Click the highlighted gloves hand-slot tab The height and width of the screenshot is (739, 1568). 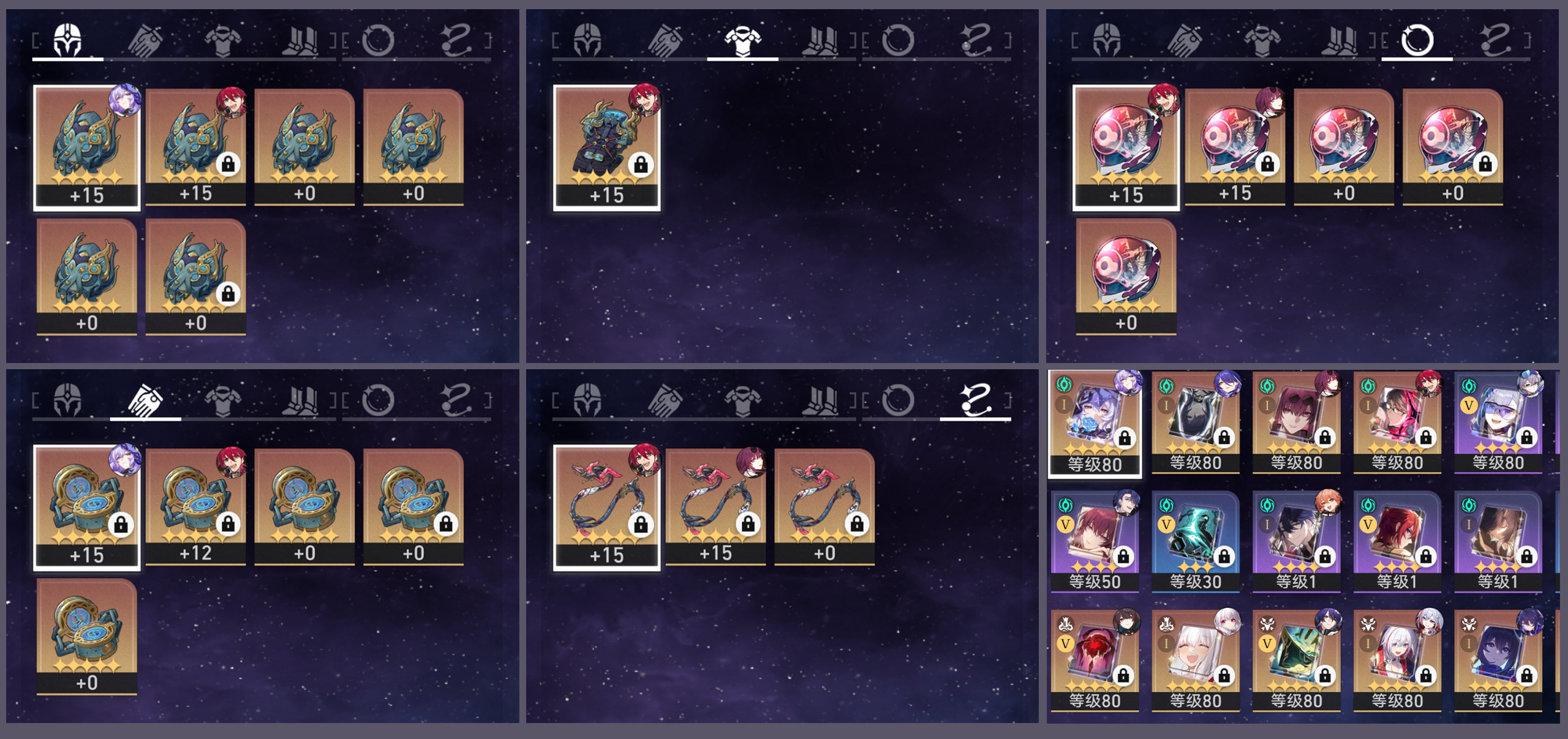pyautogui.click(x=145, y=401)
